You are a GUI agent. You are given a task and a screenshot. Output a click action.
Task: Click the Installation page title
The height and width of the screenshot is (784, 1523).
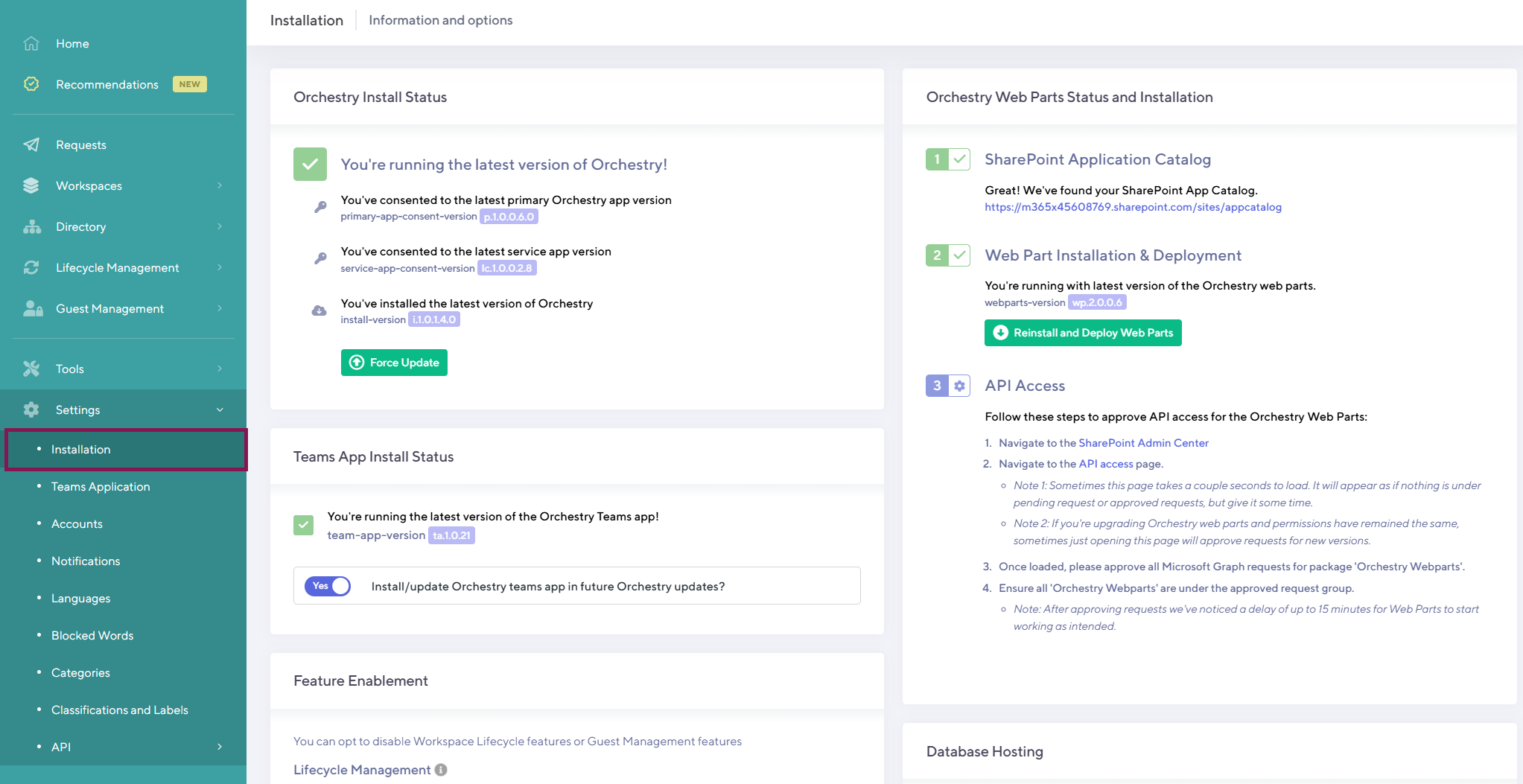coord(307,20)
